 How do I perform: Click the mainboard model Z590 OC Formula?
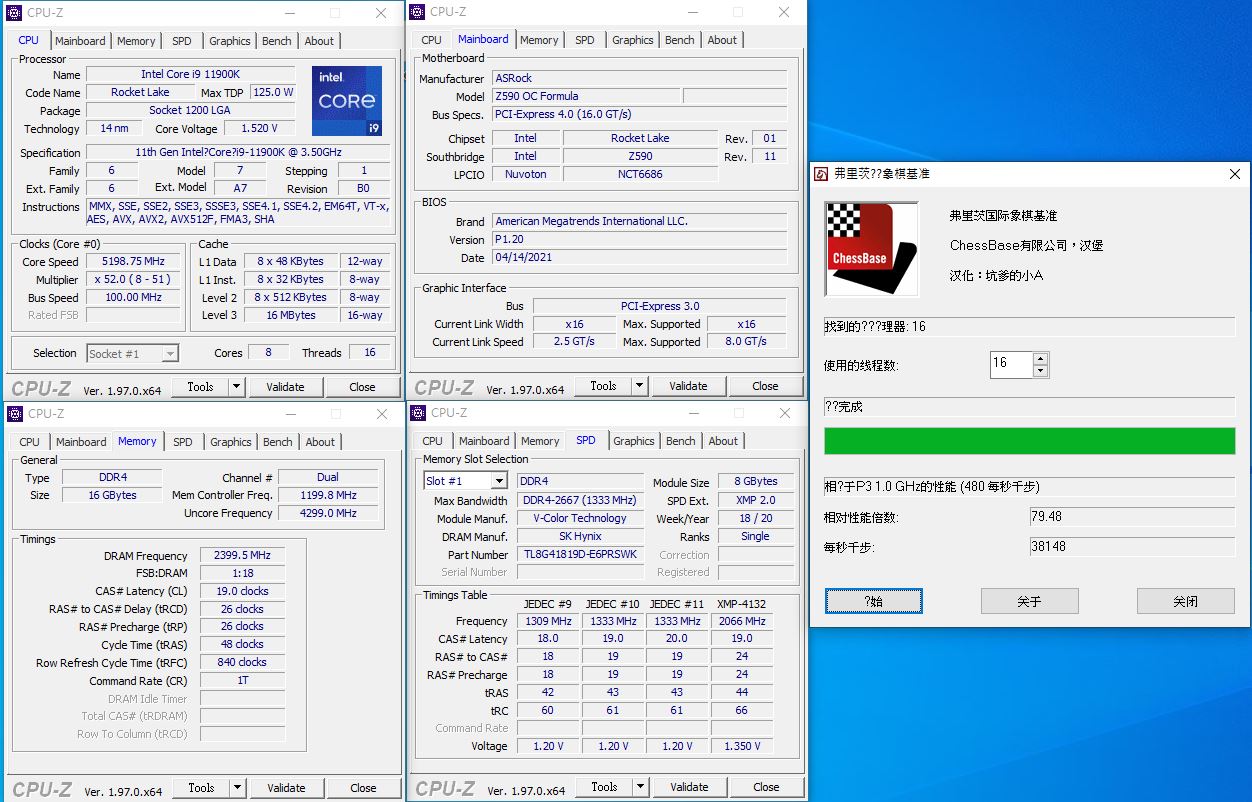pyautogui.click(x=585, y=96)
